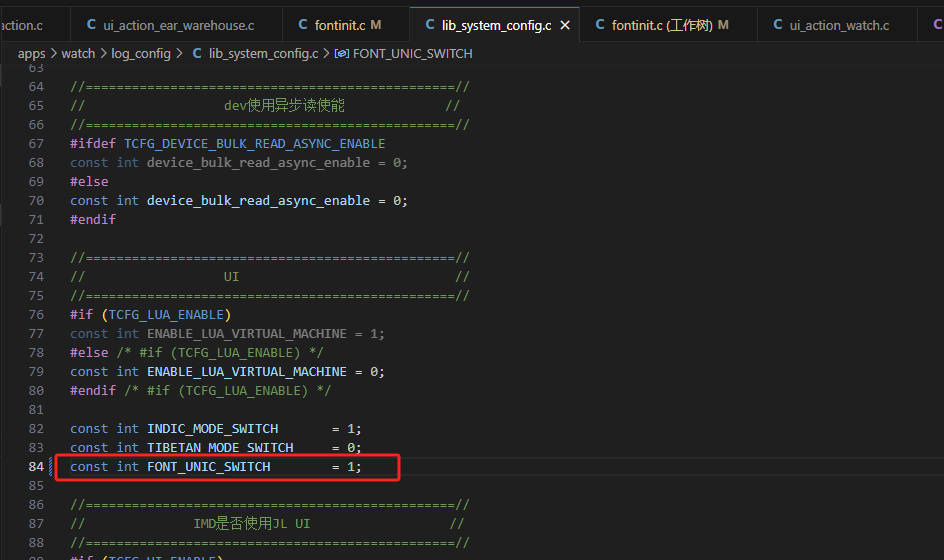Click the C icon in the breadcrumb path
Viewport: 944px width, 560px height.
click(197, 54)
